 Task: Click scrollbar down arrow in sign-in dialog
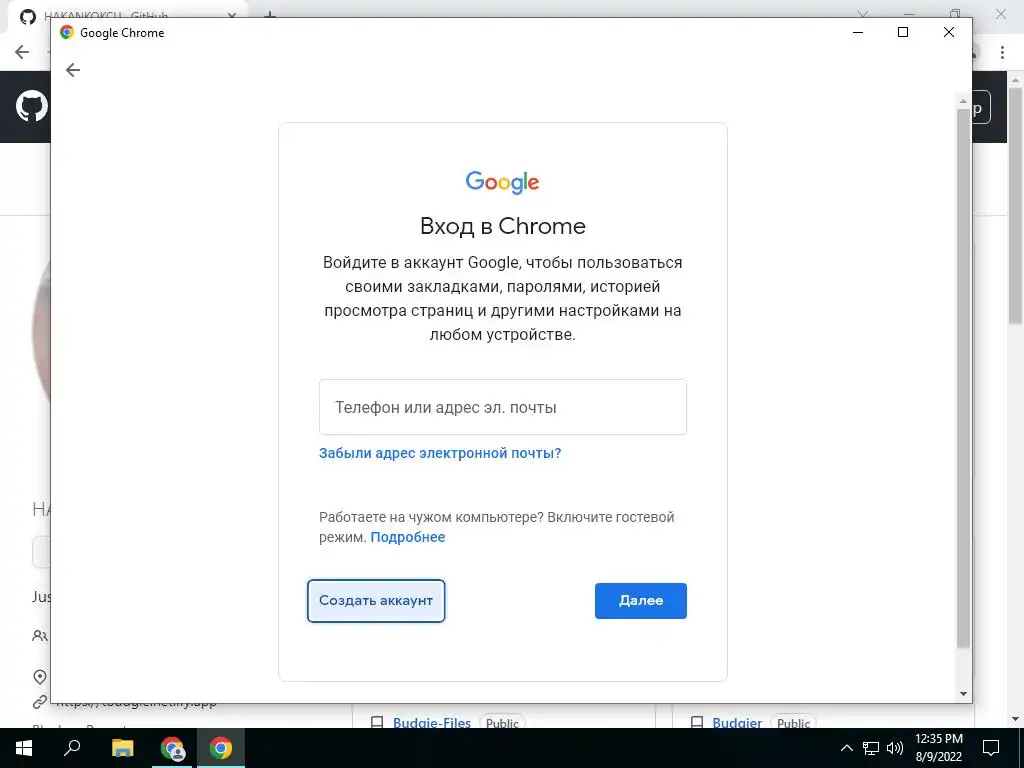click(x=963, y=694)
